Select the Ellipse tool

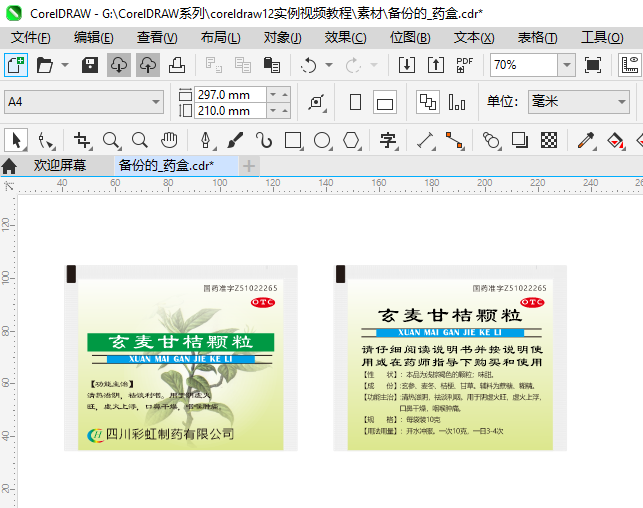point(322,141)
